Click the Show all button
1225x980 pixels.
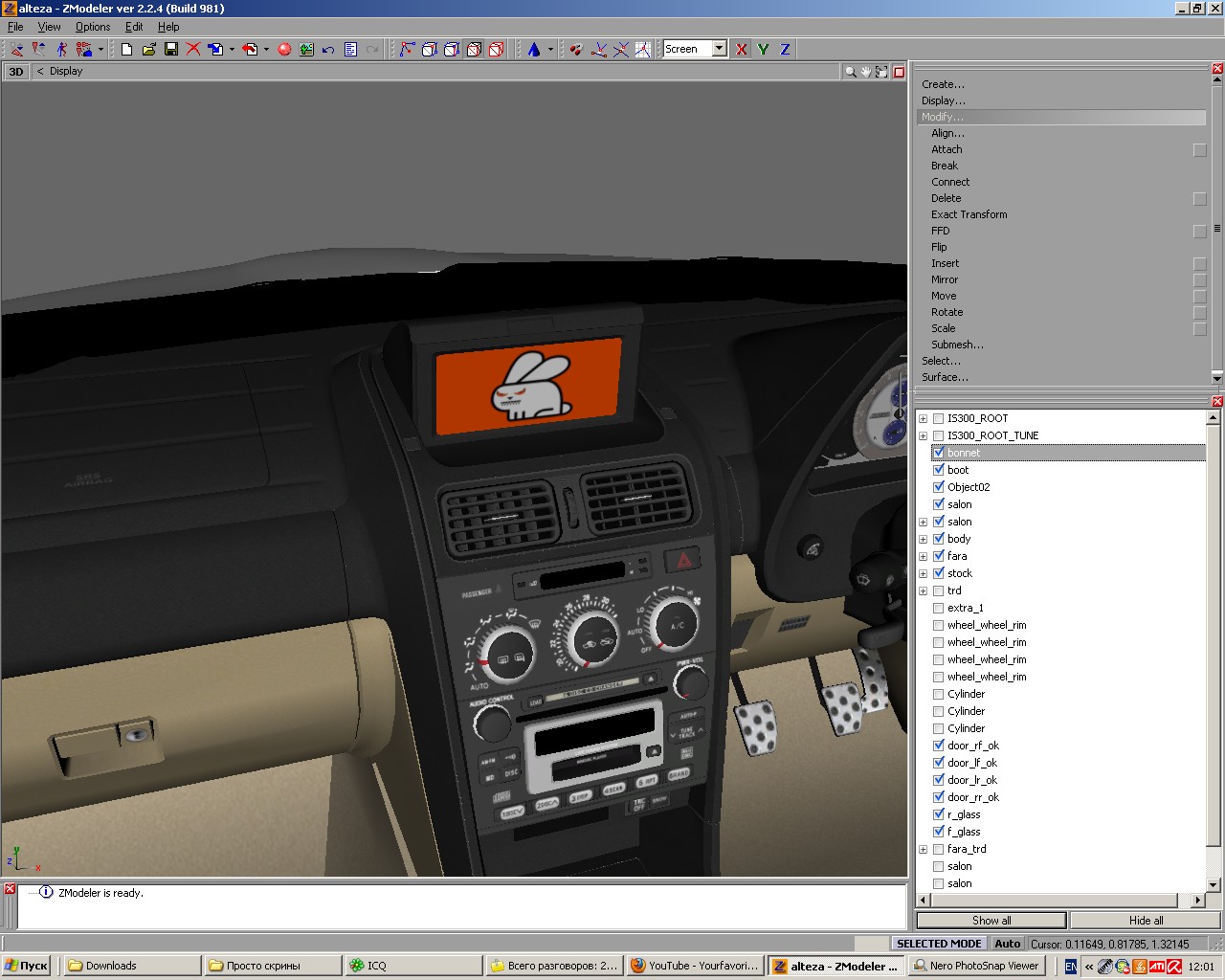(991, 921)
